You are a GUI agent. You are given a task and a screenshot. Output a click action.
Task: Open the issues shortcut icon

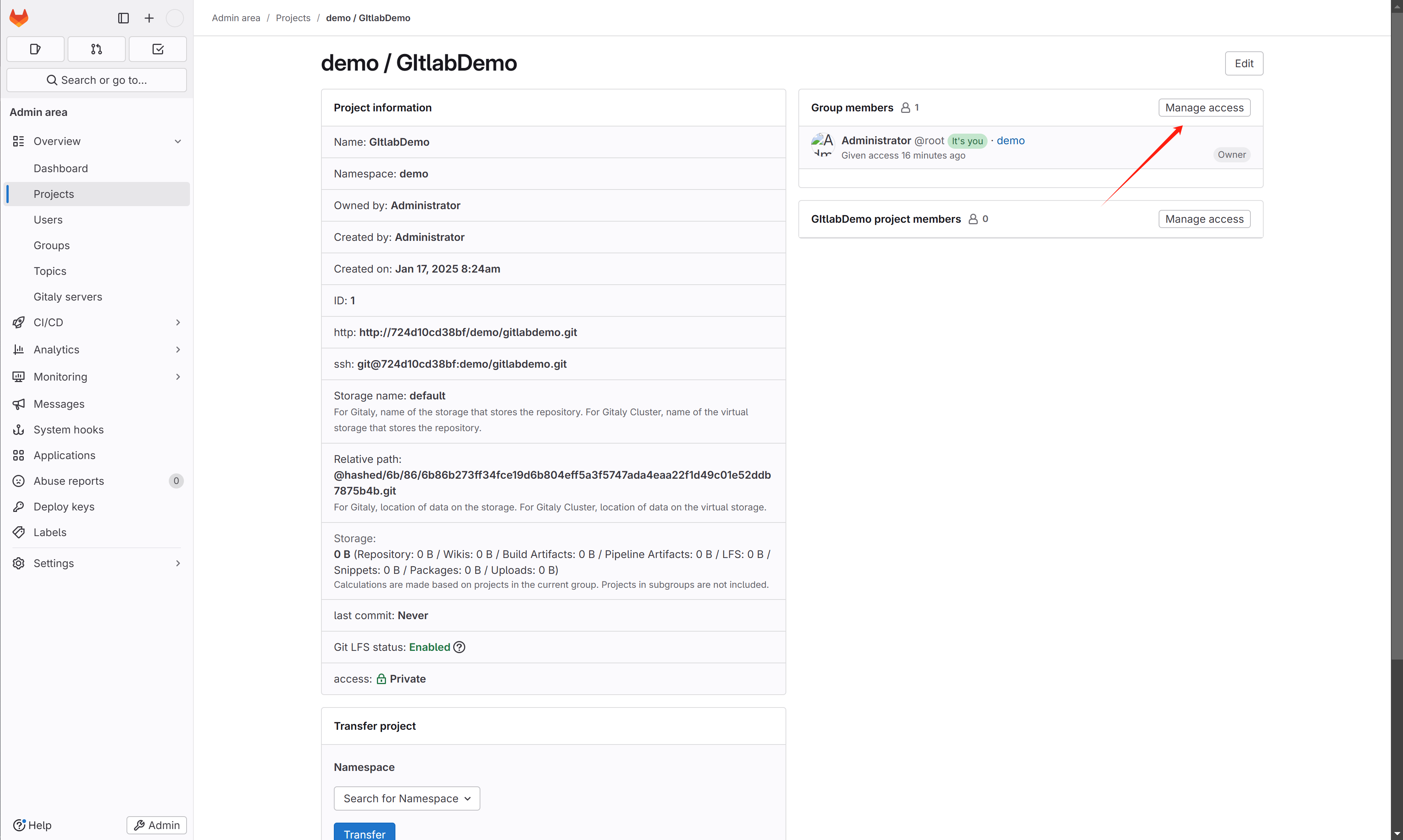[35, 49]
